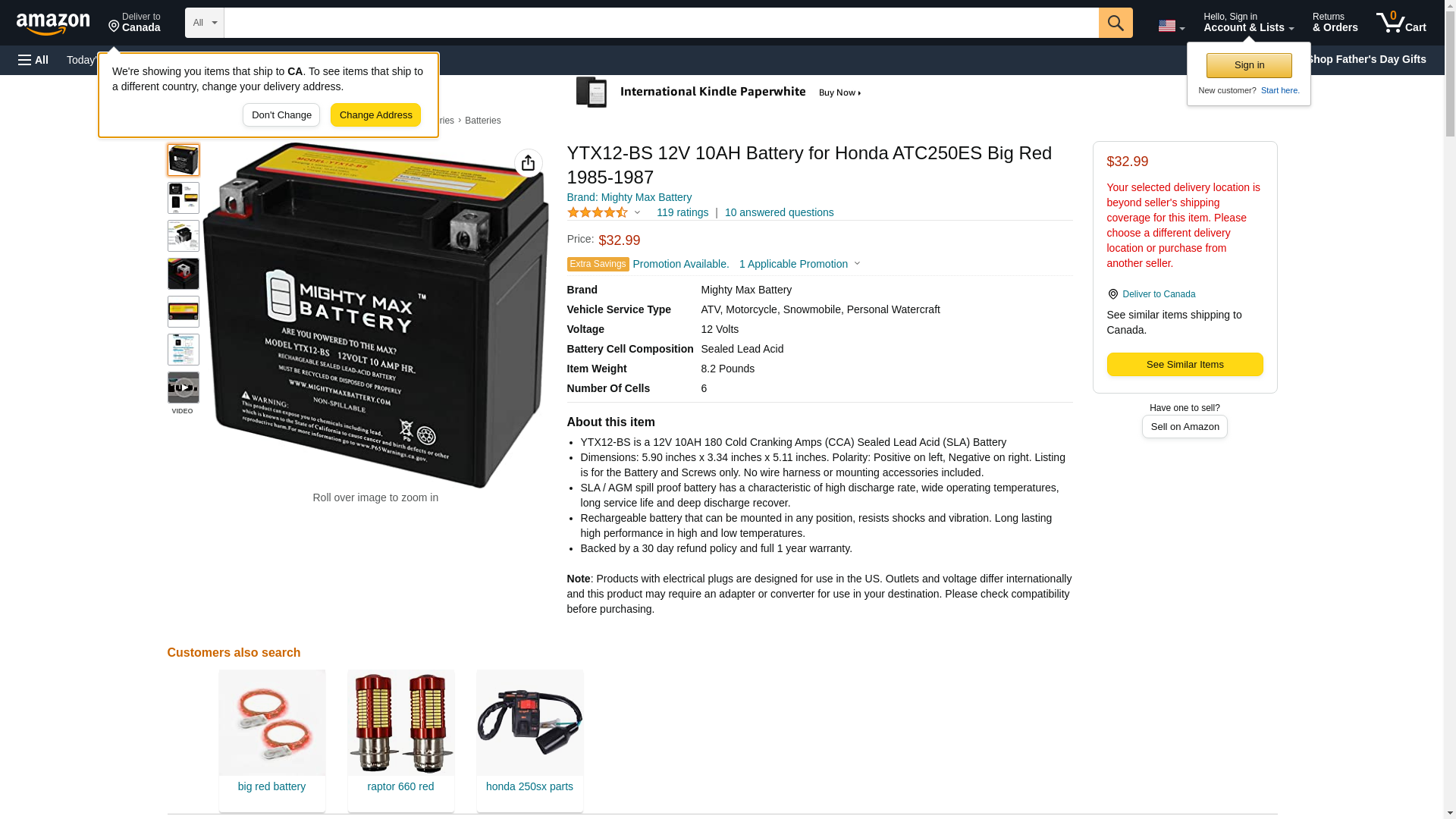1456x819 pixels.
Task: Expand the star rating breakdown arrow
Action: (637, 213)
